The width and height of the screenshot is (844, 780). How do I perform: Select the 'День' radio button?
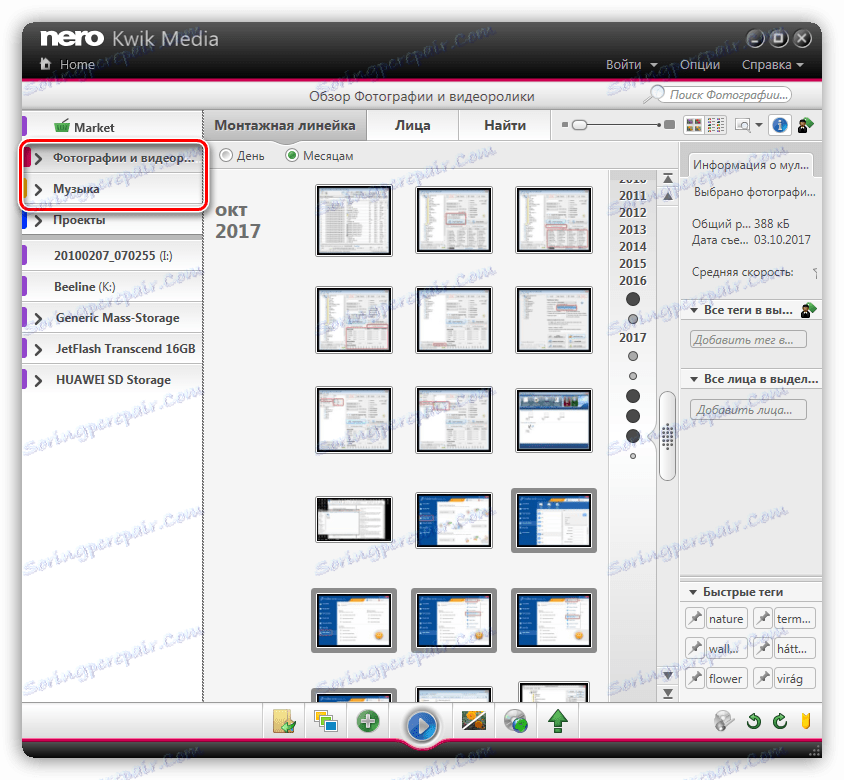pyautogui.click(x=225, y=156)
